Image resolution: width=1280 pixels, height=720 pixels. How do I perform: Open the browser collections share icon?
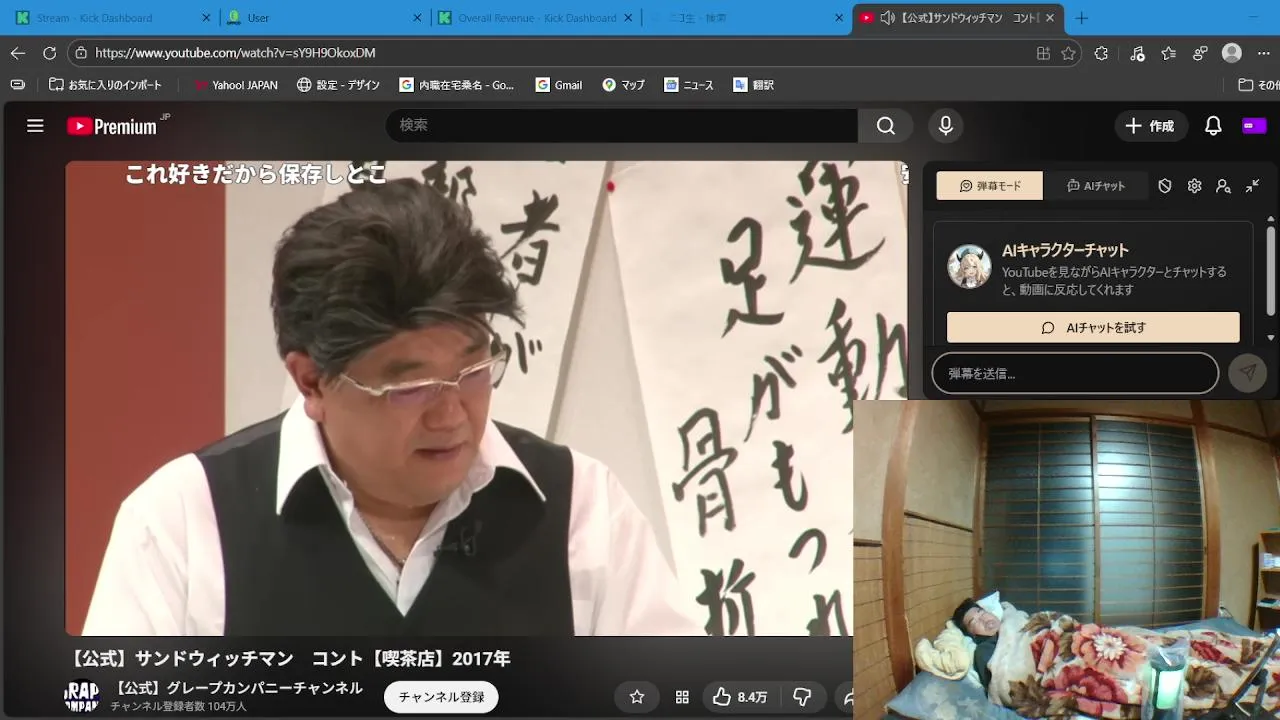1200,53
